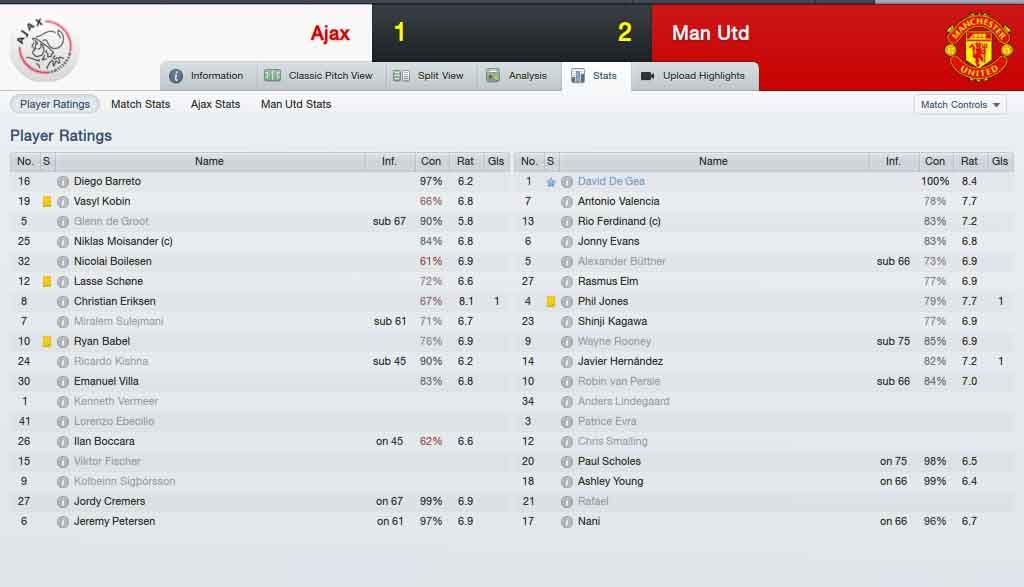Click star icon beside David De Gea
The image size is (1024, 587).
pyautogui.click(x=551, y=182)
